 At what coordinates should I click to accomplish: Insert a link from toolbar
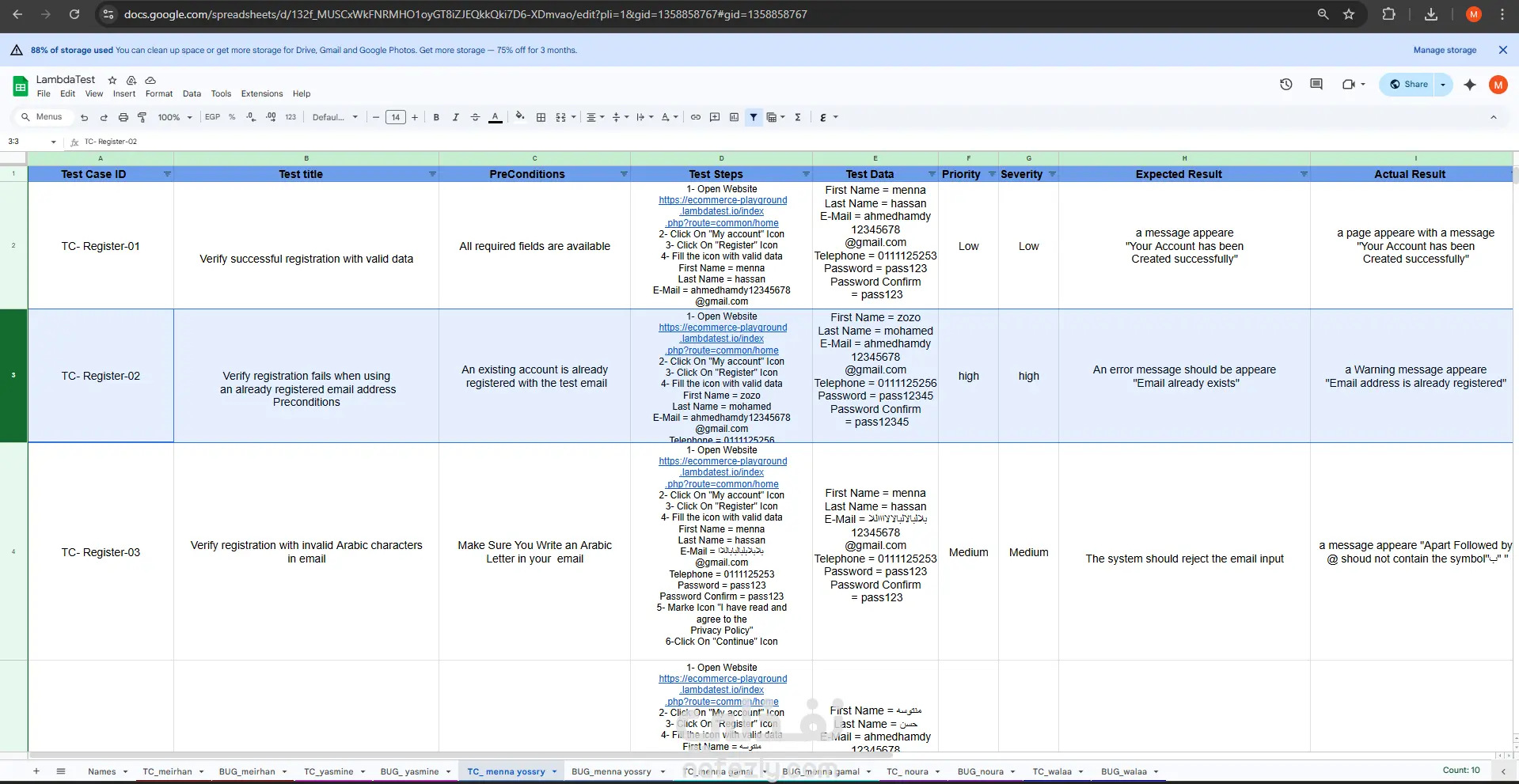pyautogui.click(x=696, y=117)
